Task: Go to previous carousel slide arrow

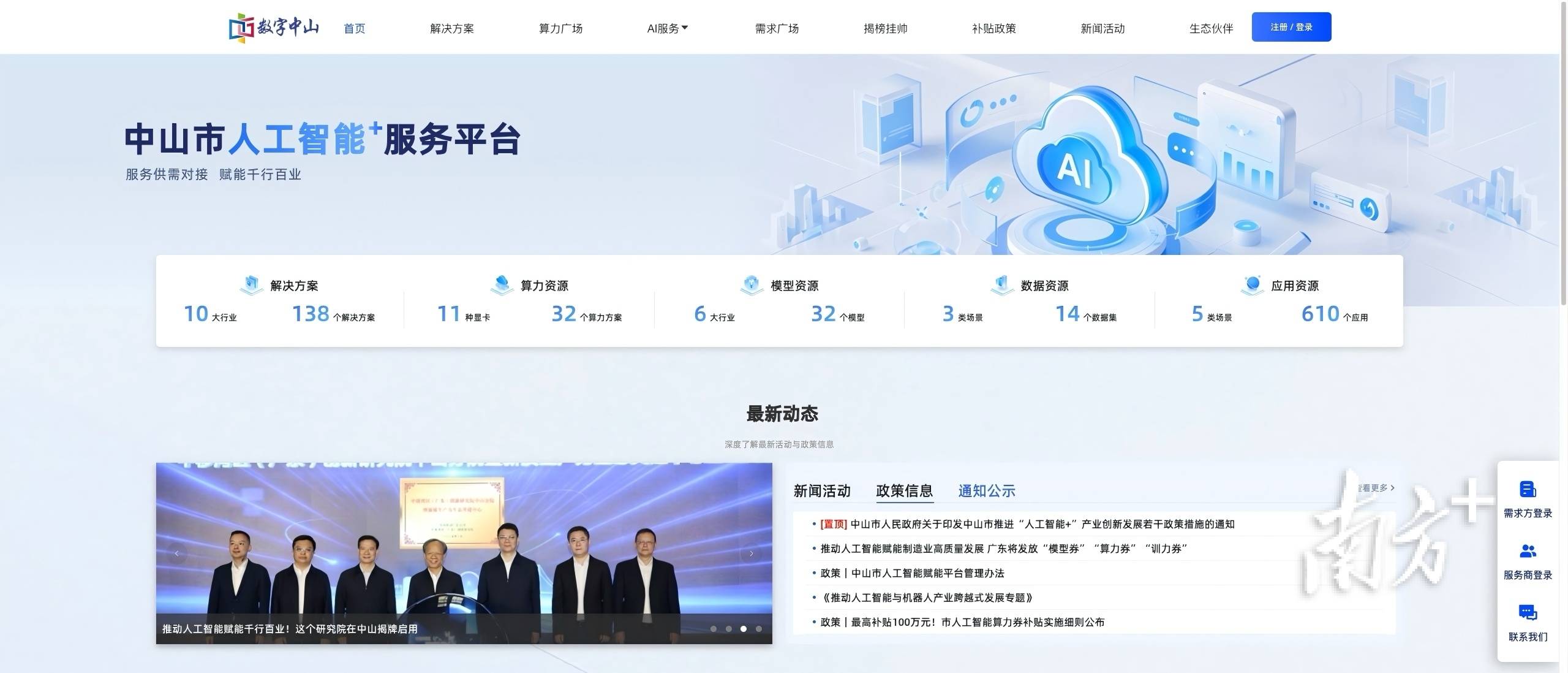Action: click(177, 553)
